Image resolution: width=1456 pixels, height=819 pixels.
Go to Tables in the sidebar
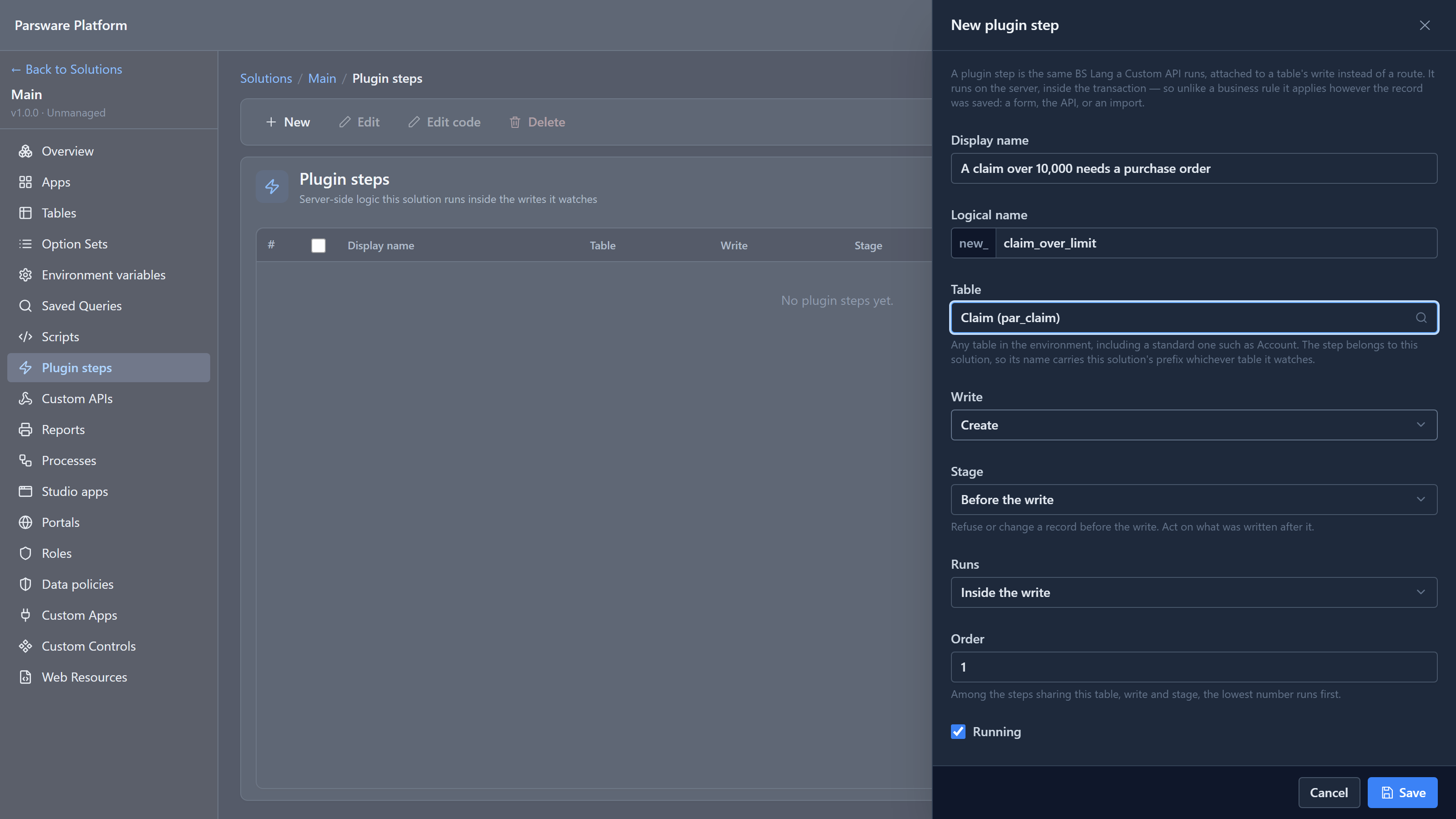109,213
